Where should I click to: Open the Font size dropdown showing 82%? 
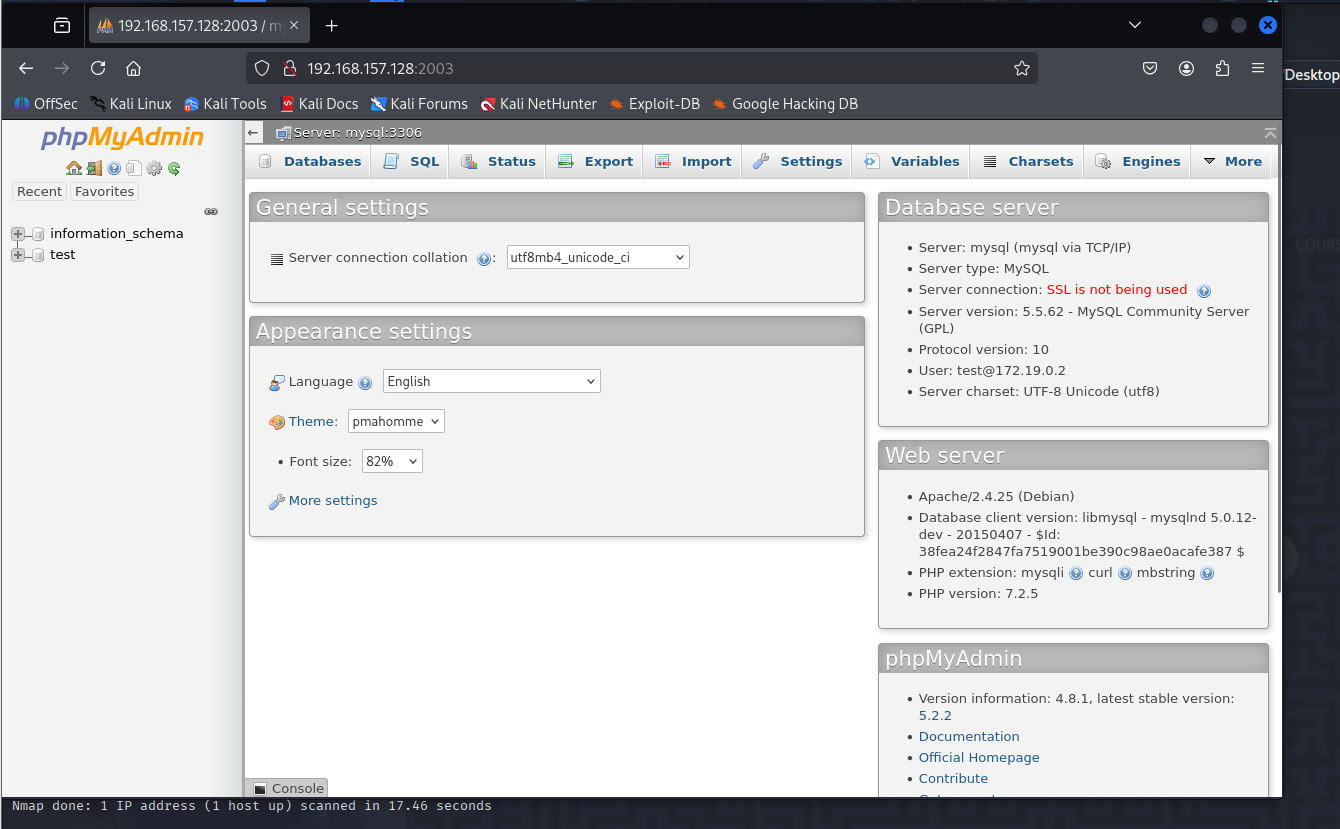(x=392, y=461)
